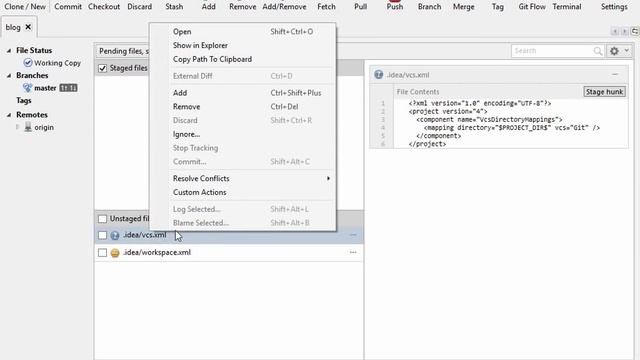The width and height of the screenshot is (640, 360).
Task: Close the blog repository tab
Action: pos(28,27)
